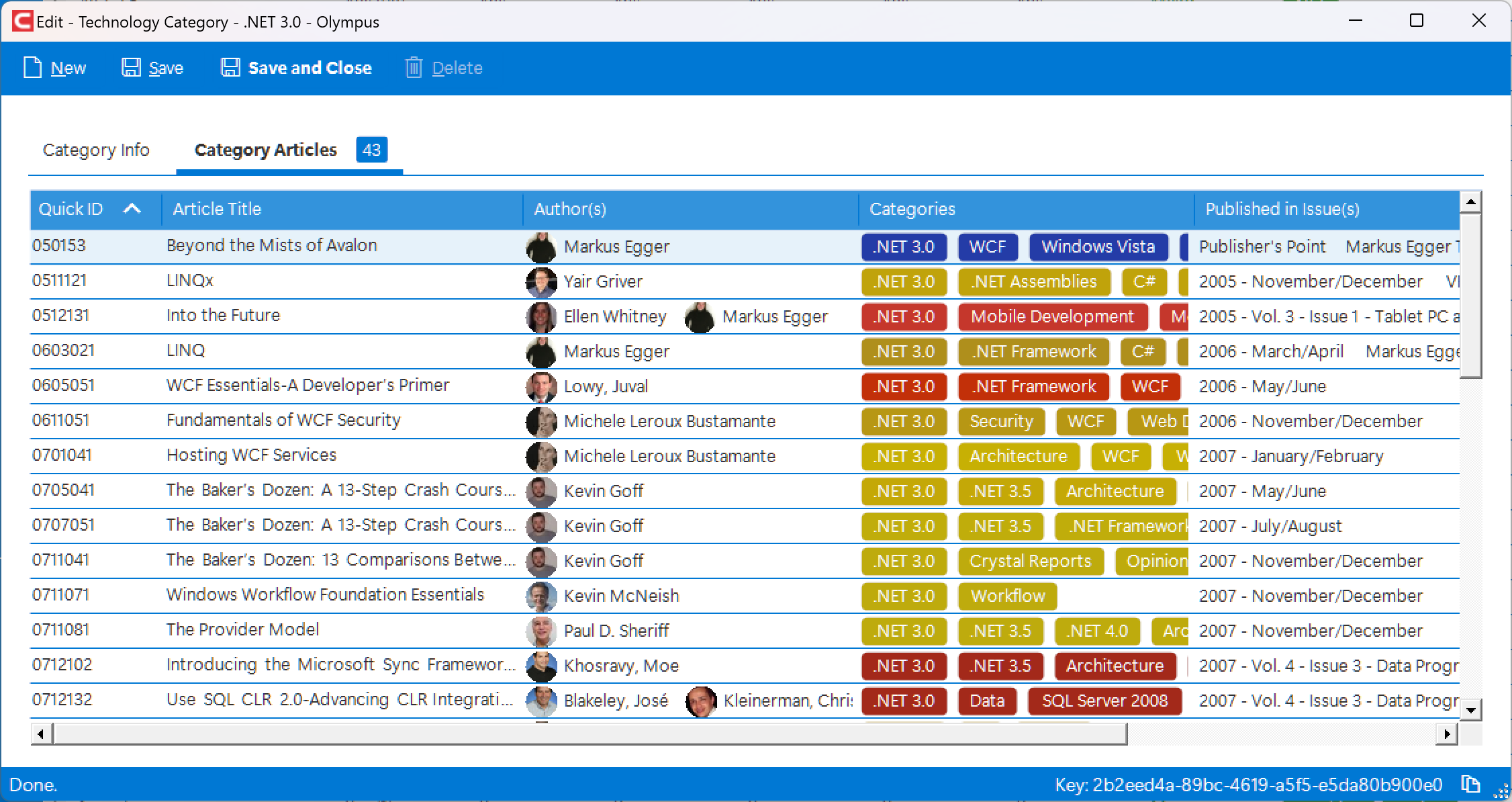The width and height of the screenshot is (1512, 802).
Task: Select the LINQx article title
Action: click(x=190, y=280)
